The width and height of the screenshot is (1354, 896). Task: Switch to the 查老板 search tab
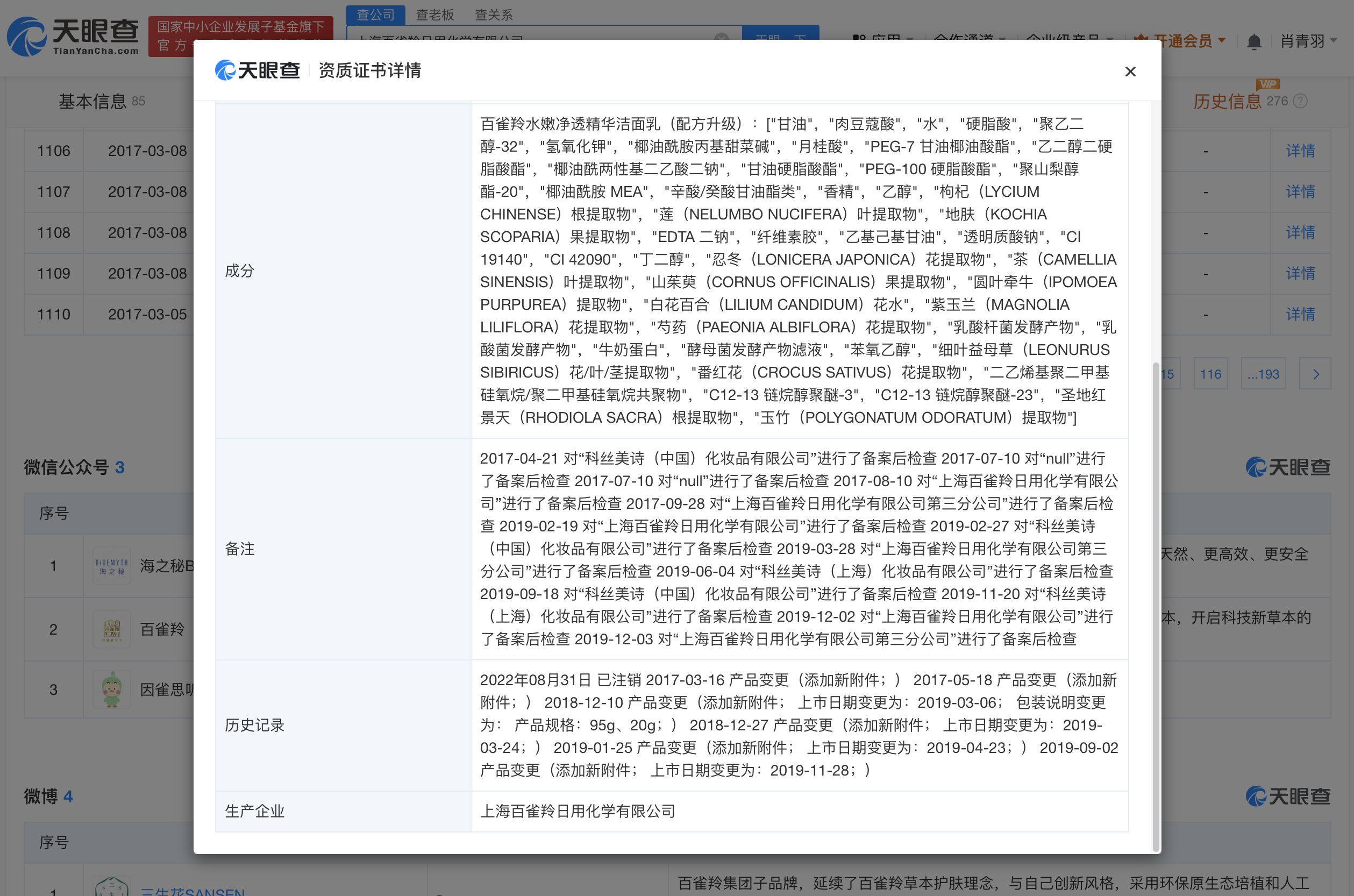click(x=434, y=15)
